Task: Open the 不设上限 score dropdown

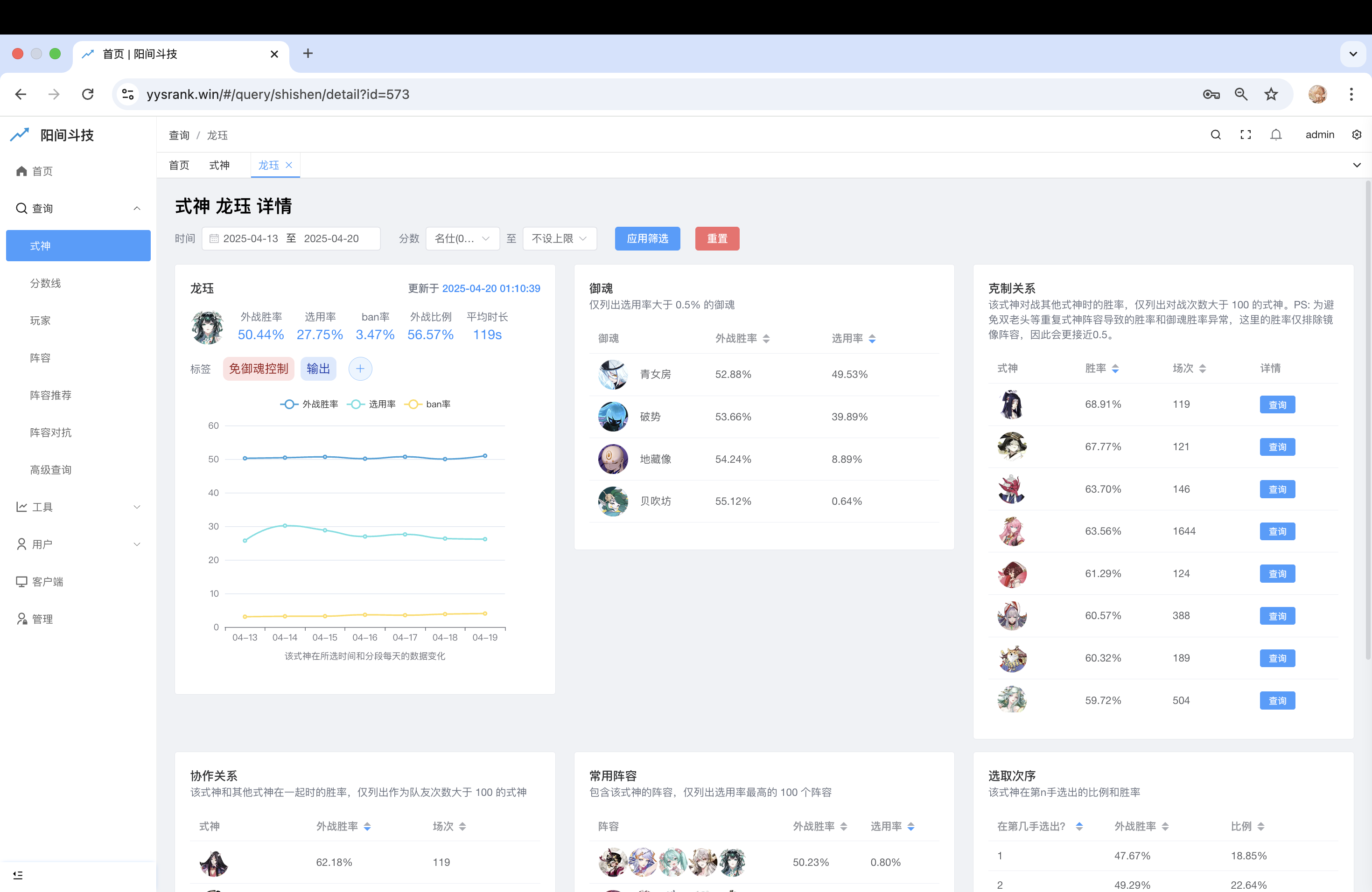Action: point(559,238)
